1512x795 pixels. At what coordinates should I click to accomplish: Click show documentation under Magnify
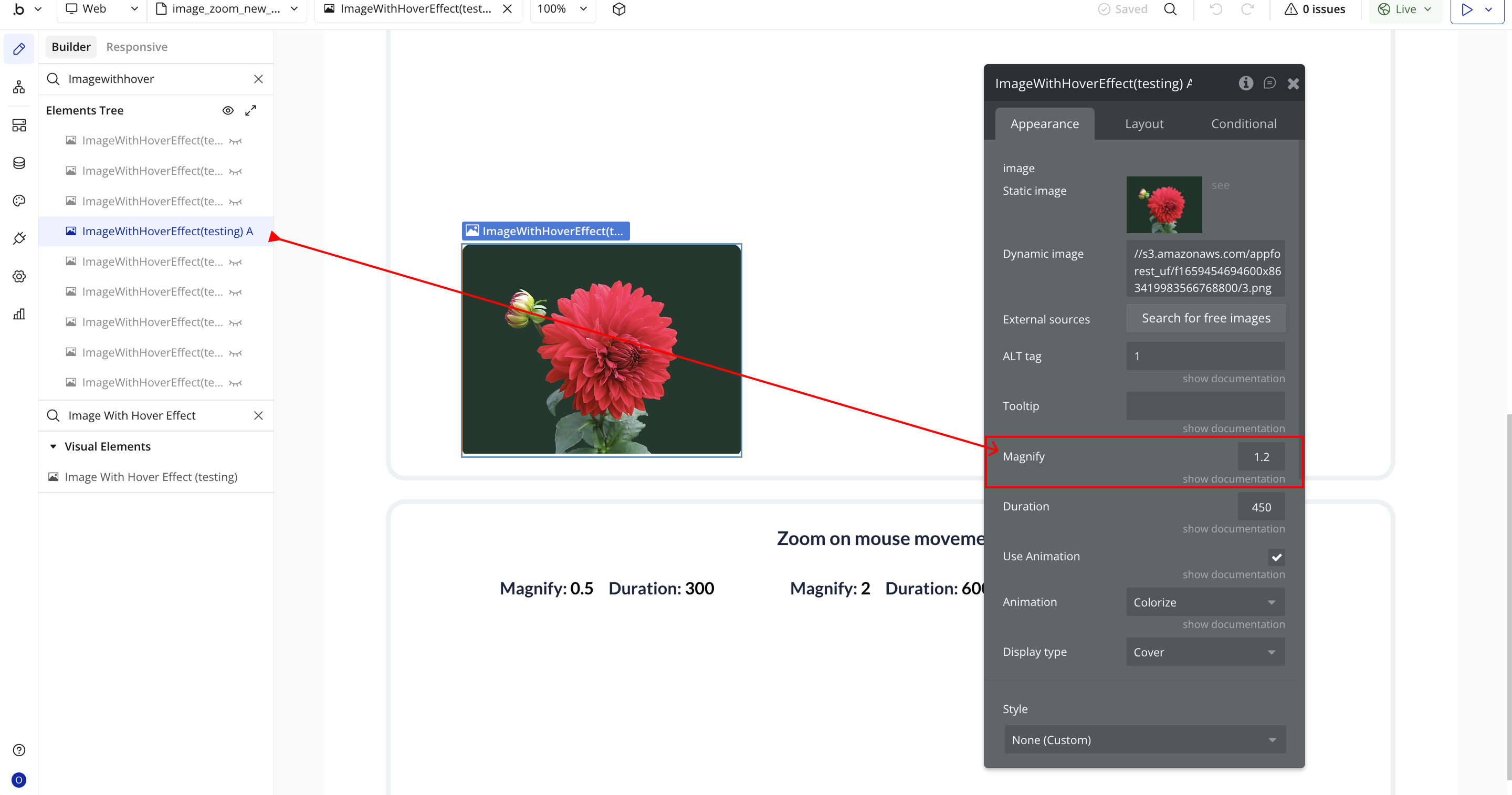(1233, 478)
